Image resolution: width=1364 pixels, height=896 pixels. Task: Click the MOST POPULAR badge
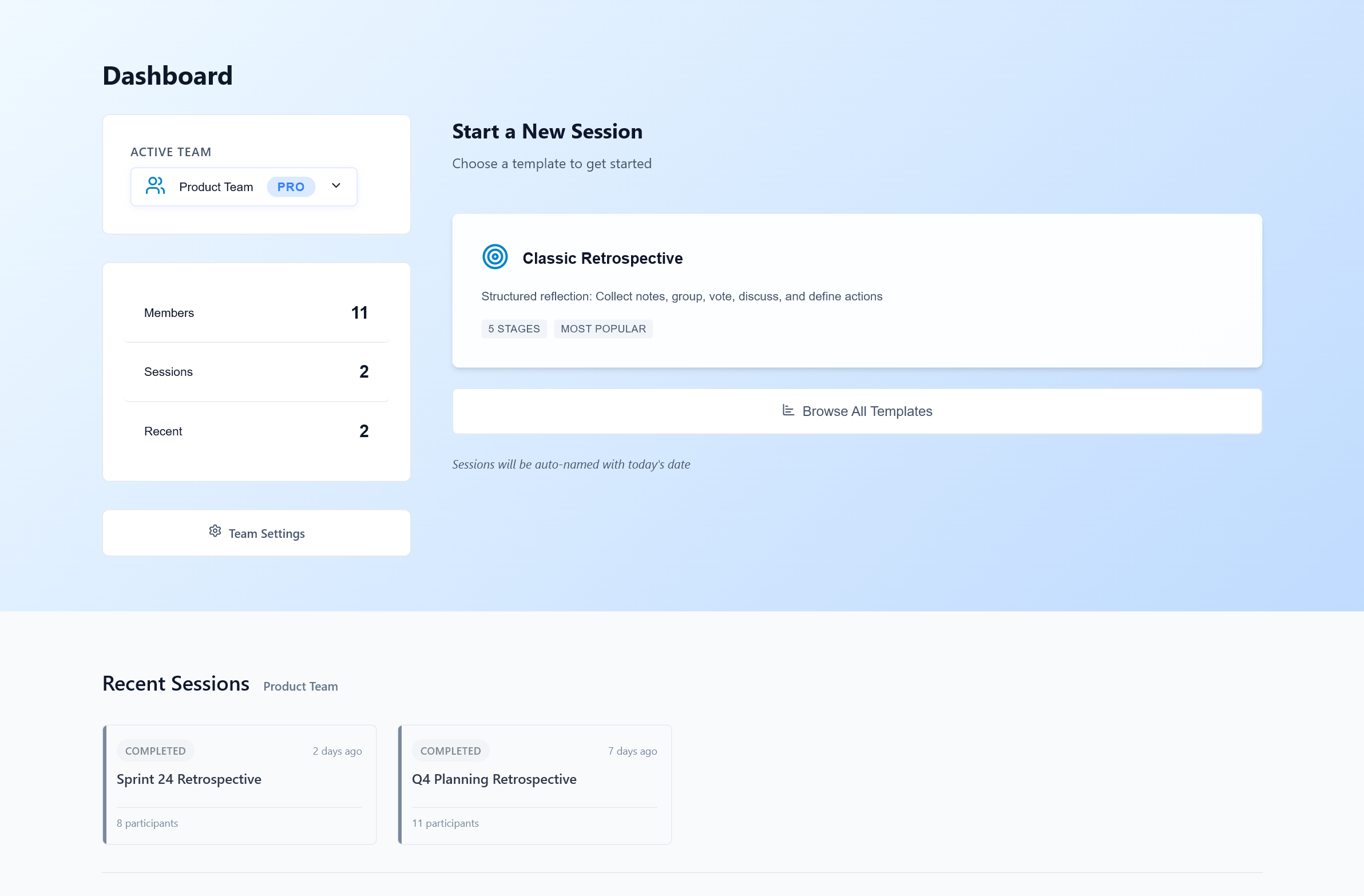coord(603,328)
